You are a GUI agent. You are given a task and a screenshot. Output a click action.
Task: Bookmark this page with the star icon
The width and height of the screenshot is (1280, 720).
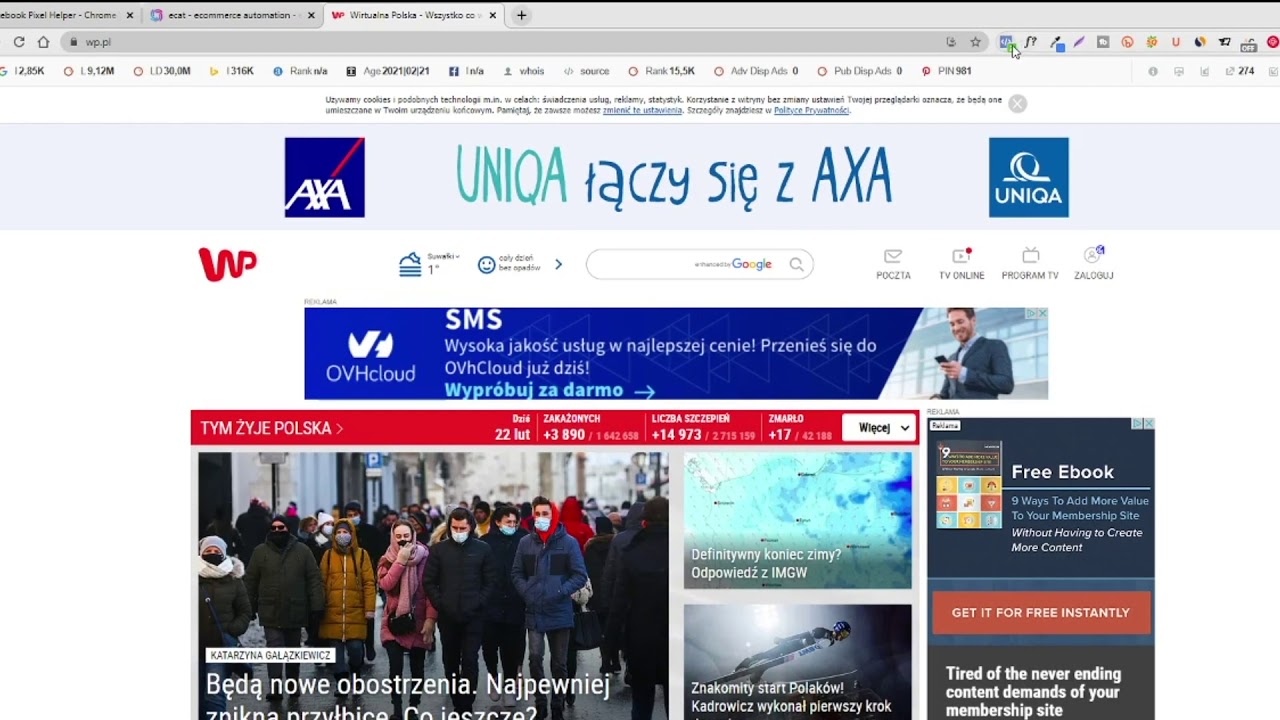976,42
